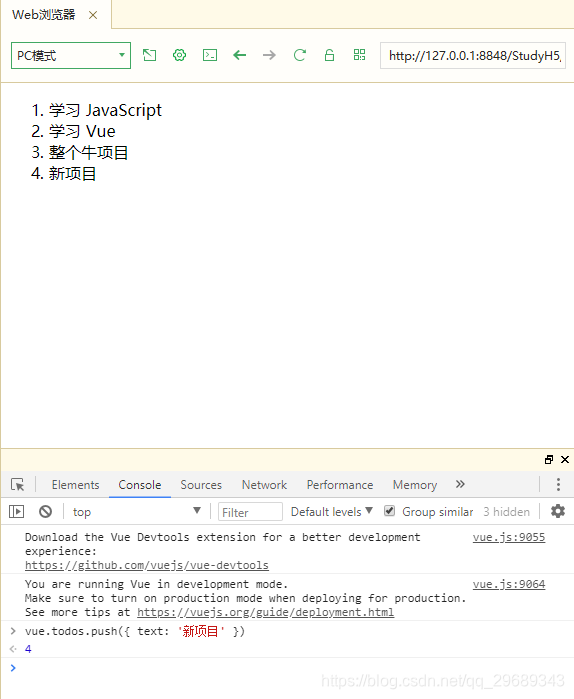Switch to the Elements tab
Screen dimensions: 574x699
pyautogui.click(x=75, y=485)
